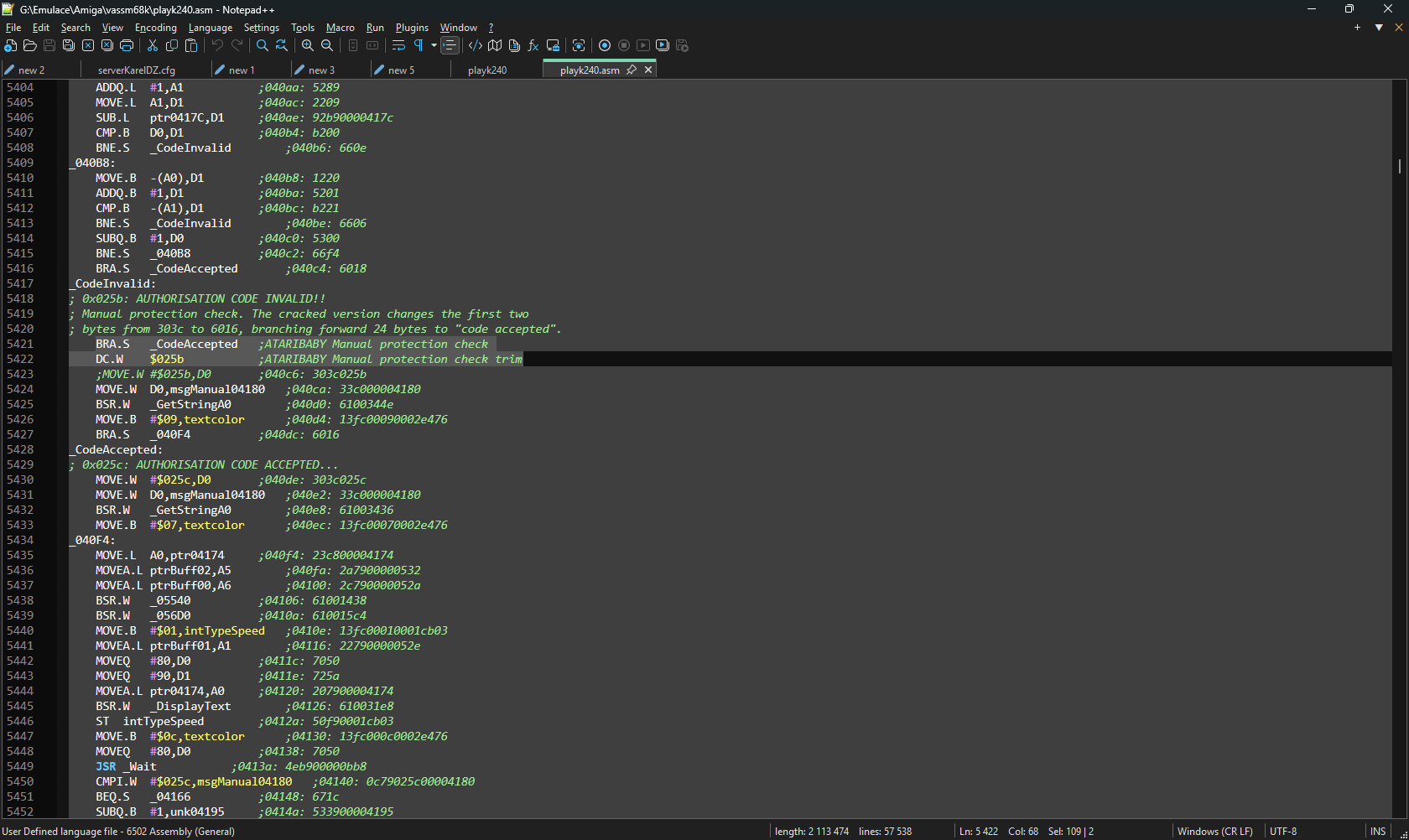
Task: Create a new file from the toolbar
Action: [x=11, y=45]
